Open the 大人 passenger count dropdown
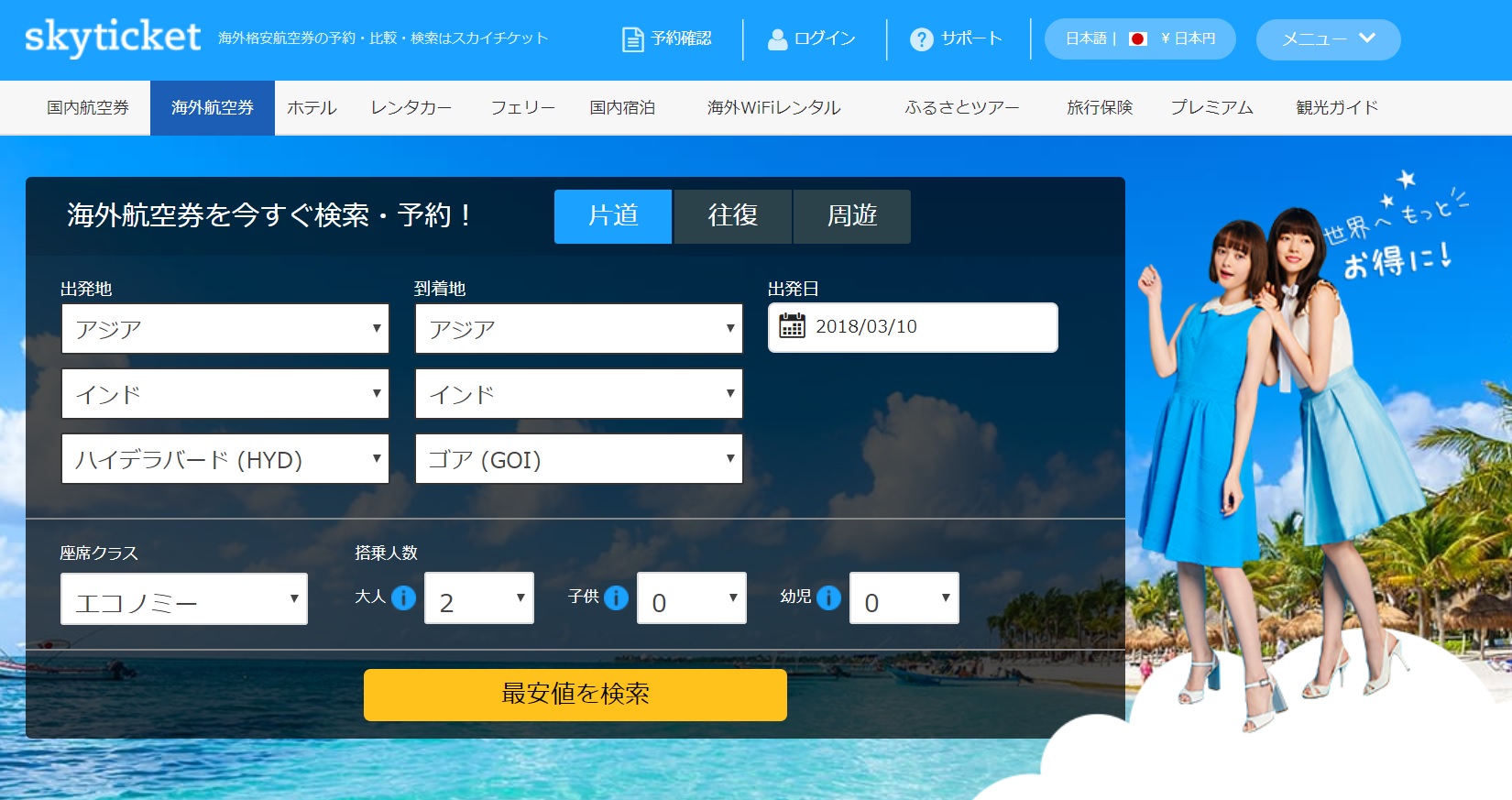Screen dimensions: 1512x800 [x=479, y=598]
